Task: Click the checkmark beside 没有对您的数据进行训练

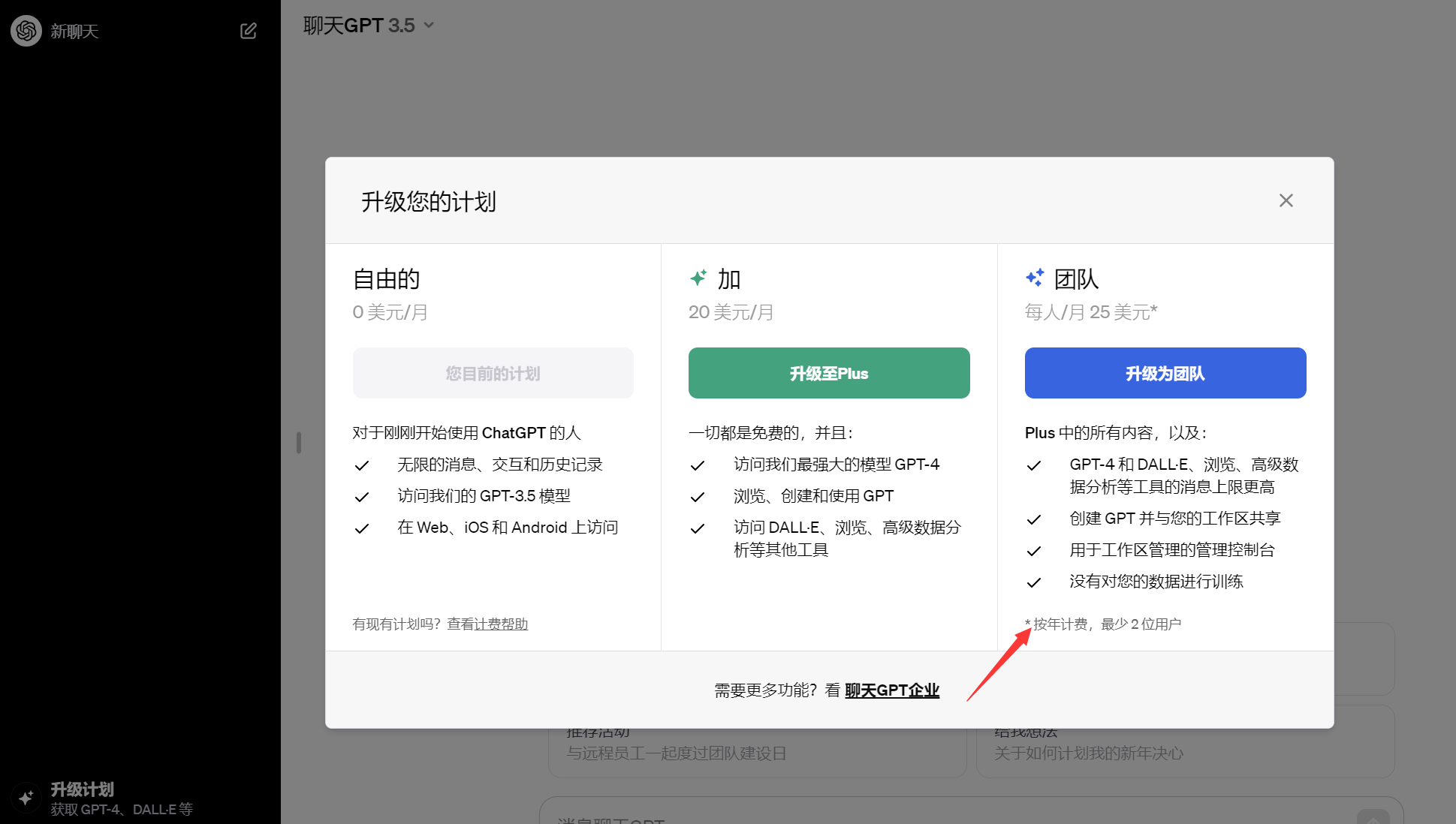Action: [1034, 583]
